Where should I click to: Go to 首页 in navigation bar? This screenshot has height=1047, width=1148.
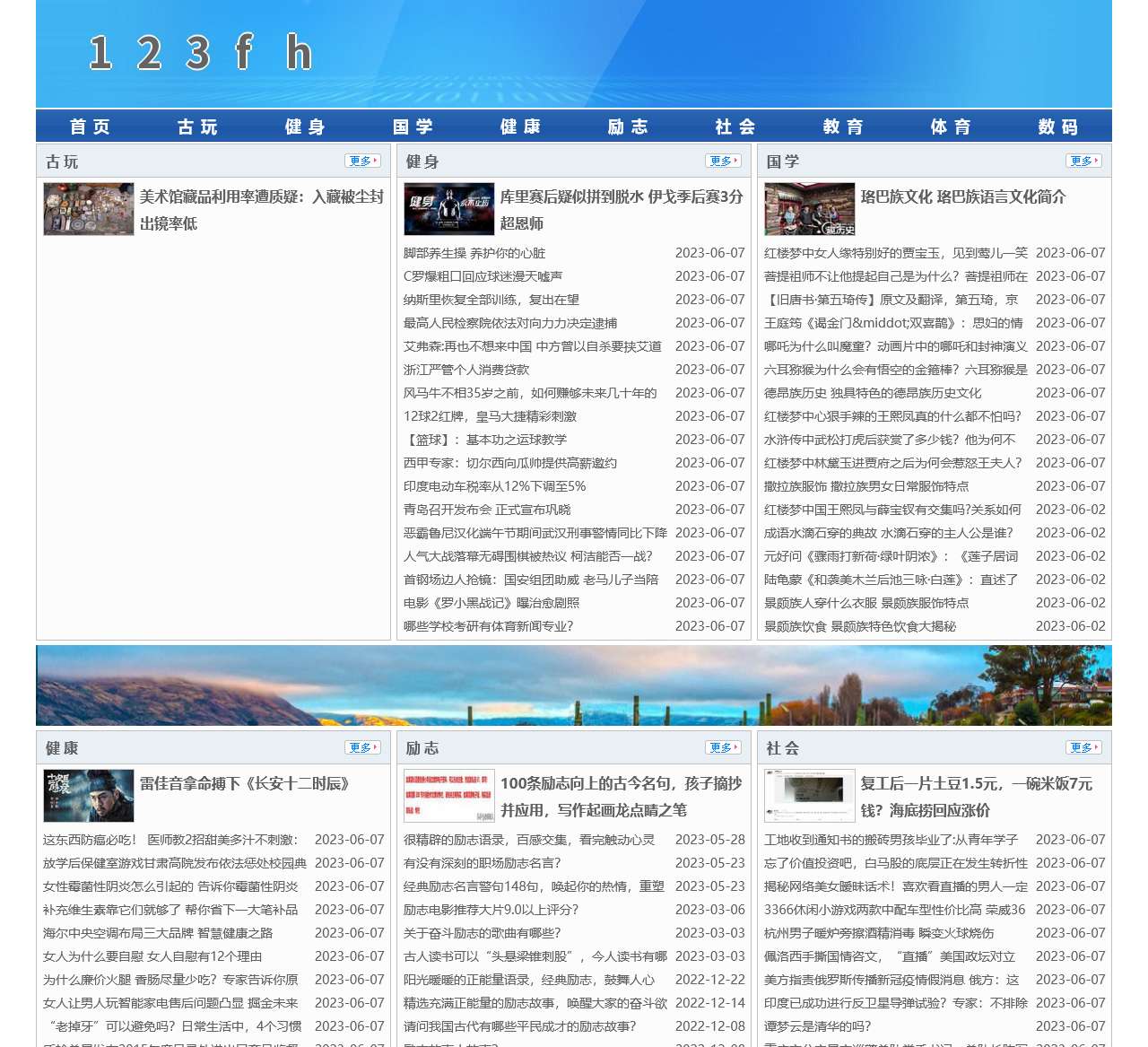90,127
